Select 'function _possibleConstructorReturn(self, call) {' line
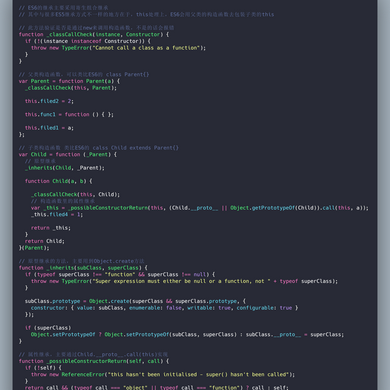 point(94,361)
